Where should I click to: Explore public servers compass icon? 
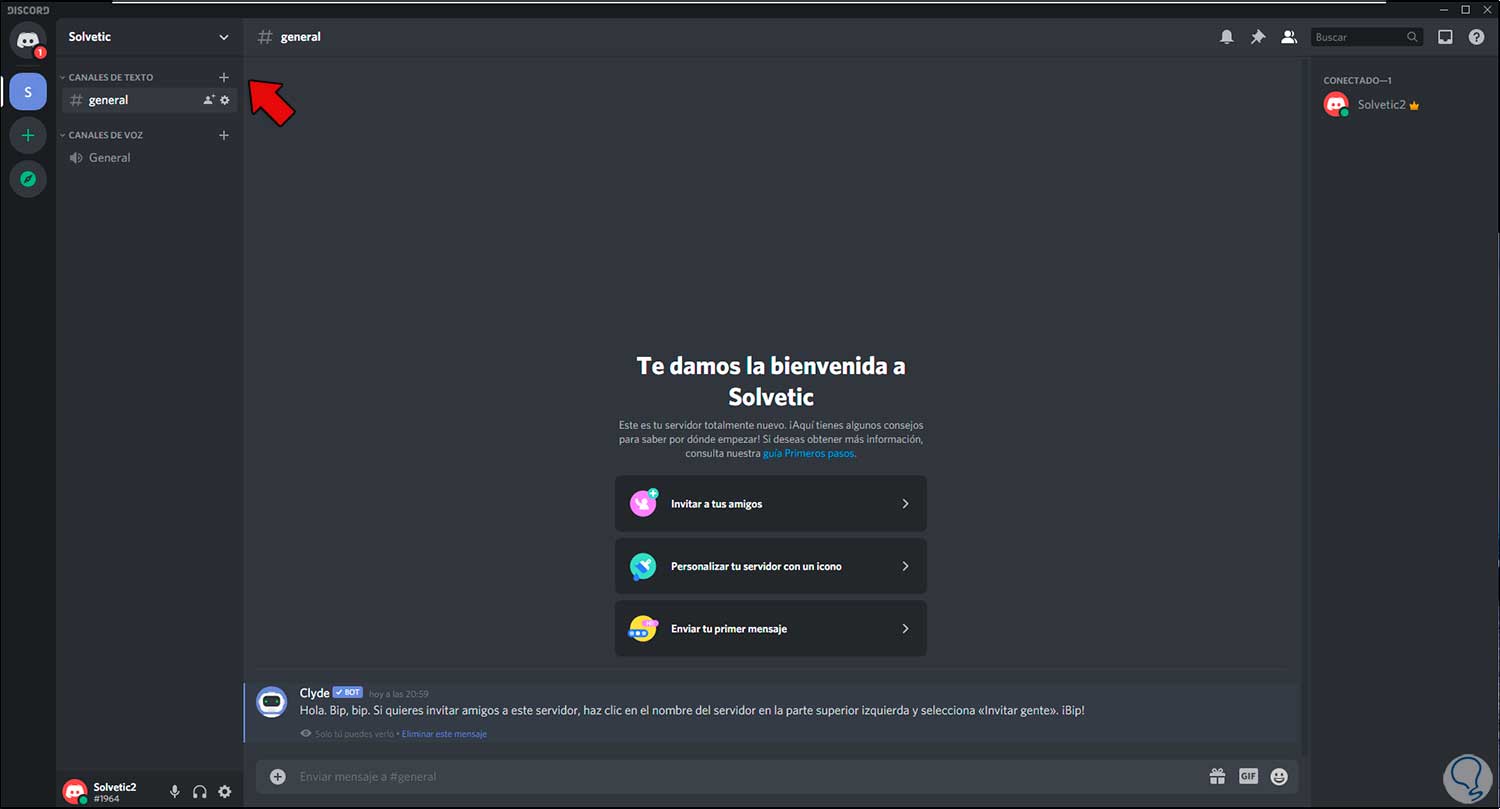pos(28,179)
